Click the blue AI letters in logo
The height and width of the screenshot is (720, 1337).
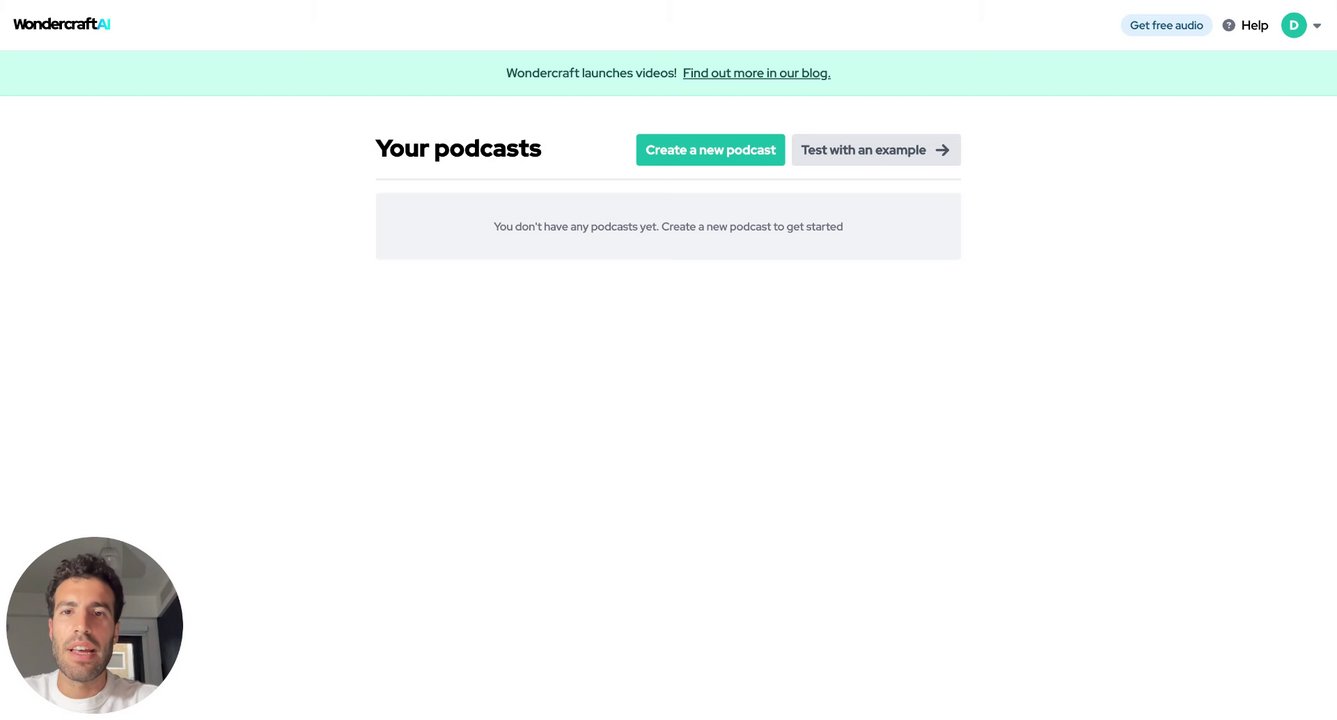[x=104, y=24]
